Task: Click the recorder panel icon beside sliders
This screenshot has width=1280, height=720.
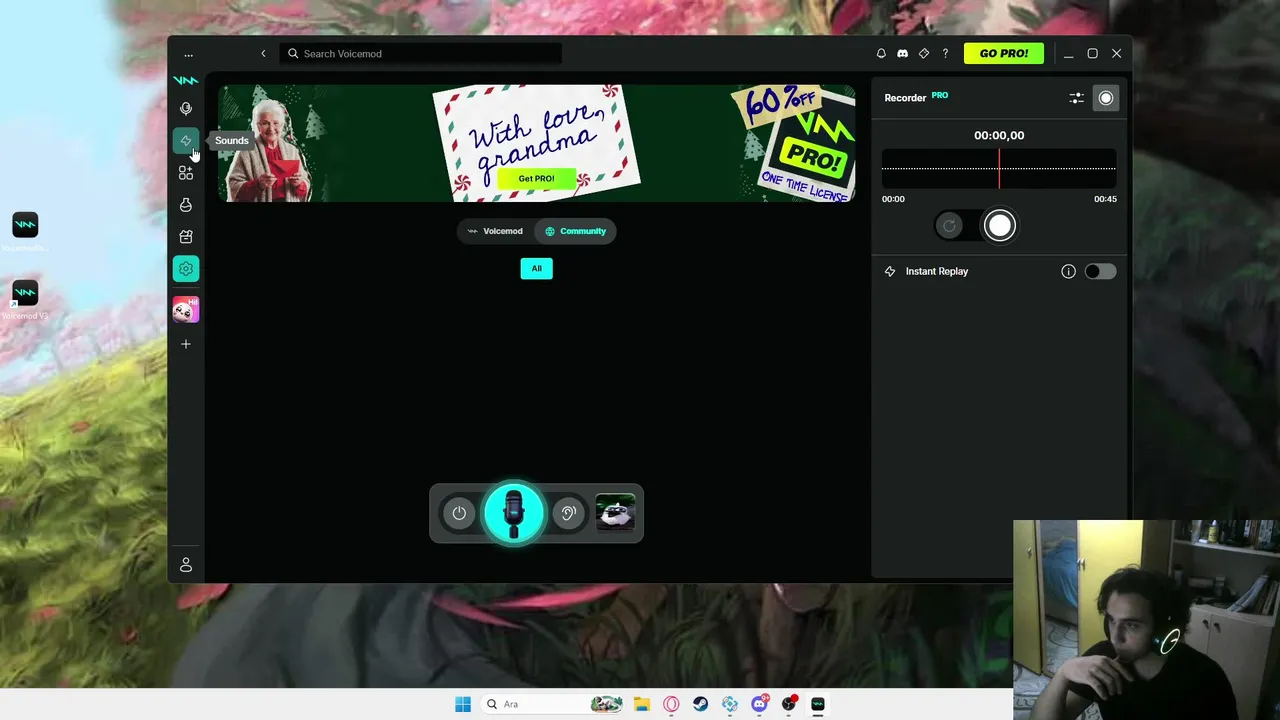Action: [x=1106, y=98]
